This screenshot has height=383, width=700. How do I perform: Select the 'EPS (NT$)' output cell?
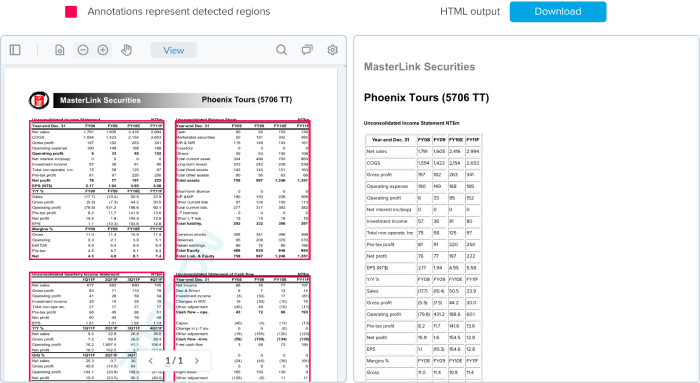[x=391, y=268]
